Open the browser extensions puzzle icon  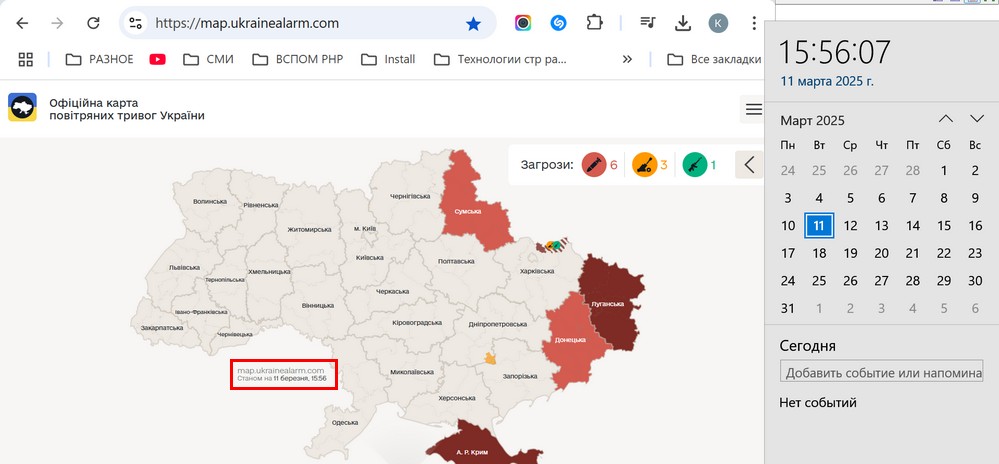595,23
